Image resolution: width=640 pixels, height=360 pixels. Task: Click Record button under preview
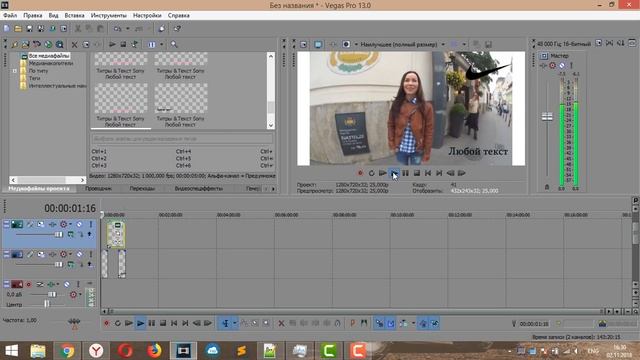(360, 173)
